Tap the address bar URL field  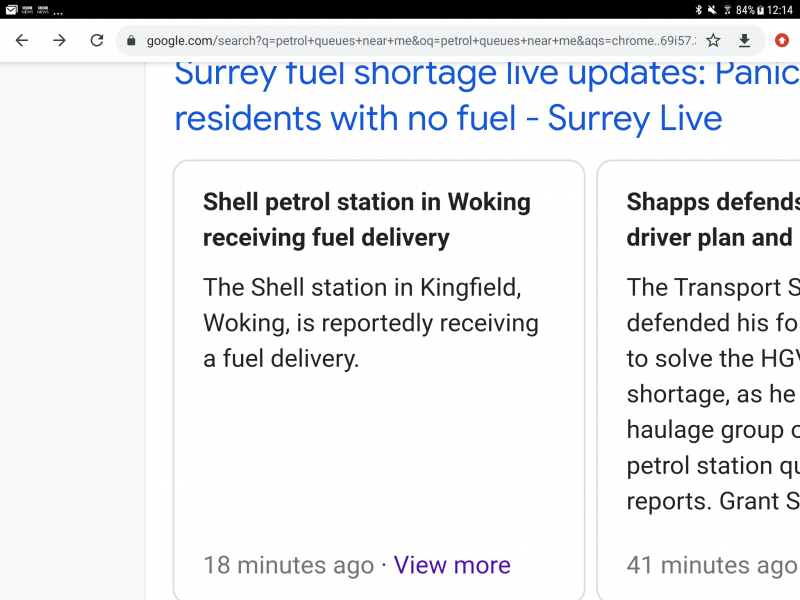pyautogui.click(x=400, y=41)
